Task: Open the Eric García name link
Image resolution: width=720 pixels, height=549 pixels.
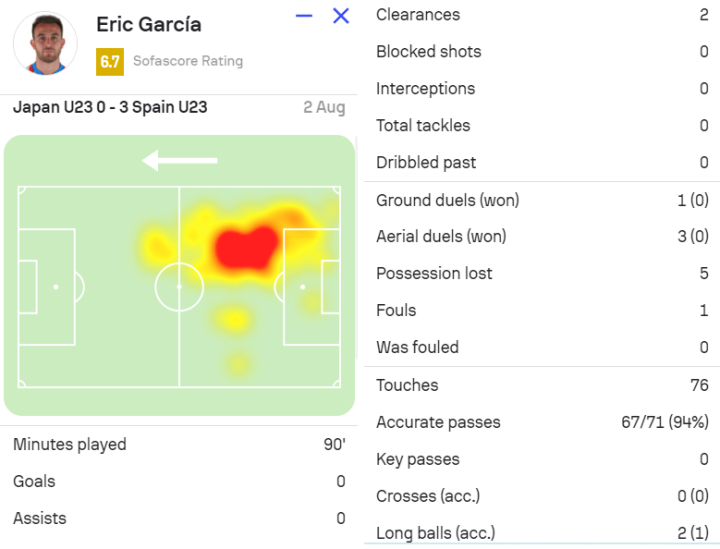Action: (148, 24)
